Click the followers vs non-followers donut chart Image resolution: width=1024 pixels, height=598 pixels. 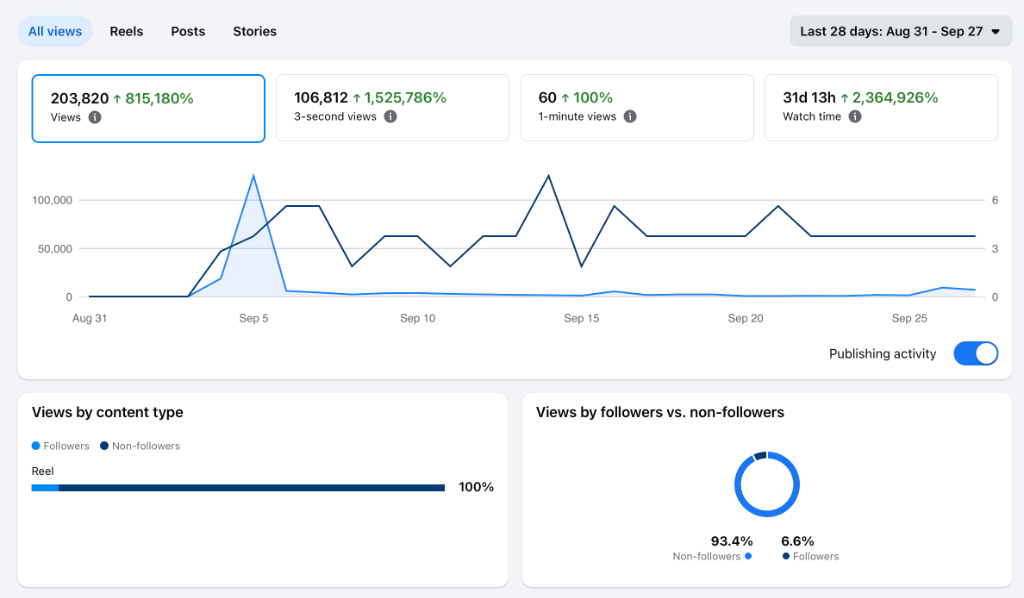(x=767, y=484)
